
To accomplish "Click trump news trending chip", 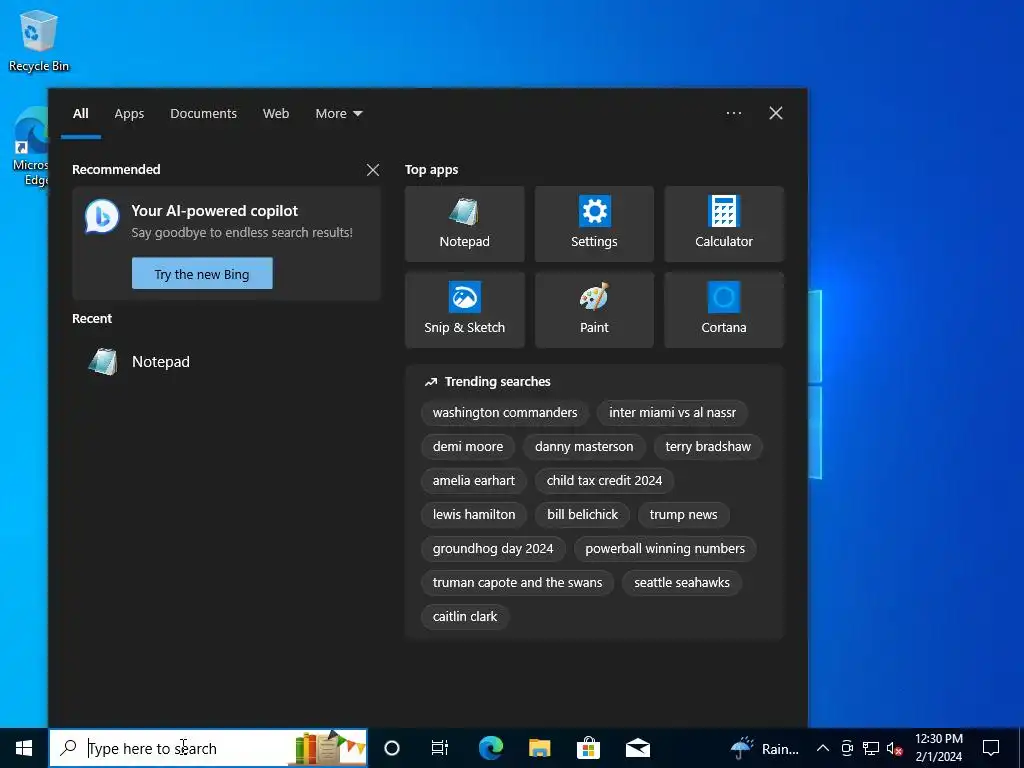I will click(683, 515).
